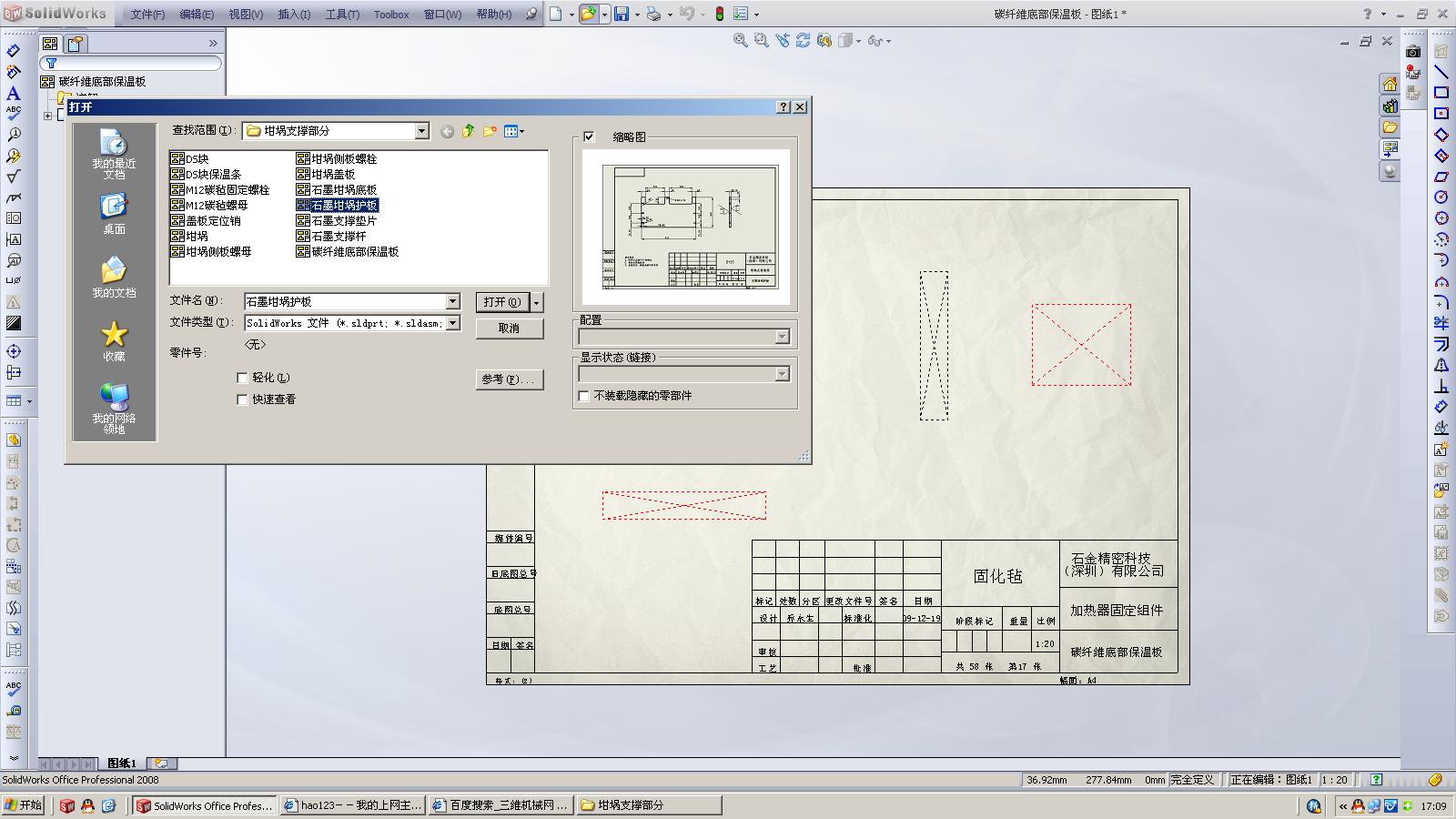This screenshot has width=1456, height=819.
Task: Click the New document icon in the top toolbar
Action: tap(555, 14)
